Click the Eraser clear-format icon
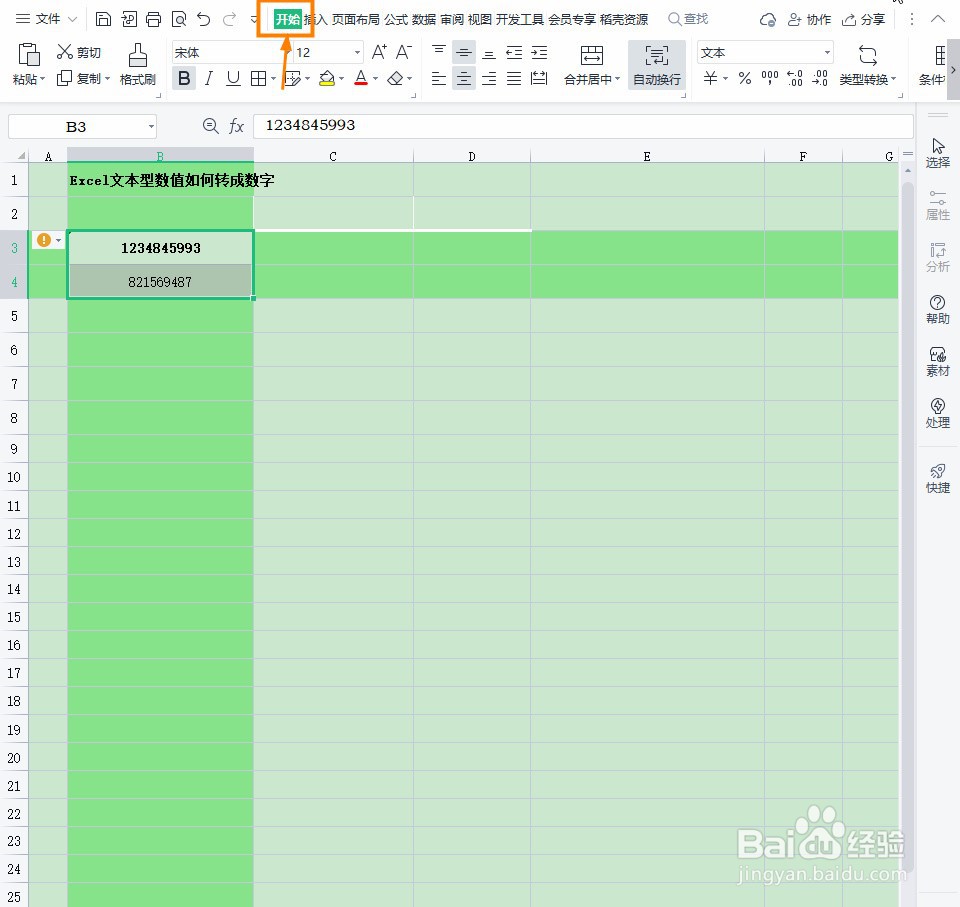The image size is (960, 907). pyautogui.click(x=396, y=78)
